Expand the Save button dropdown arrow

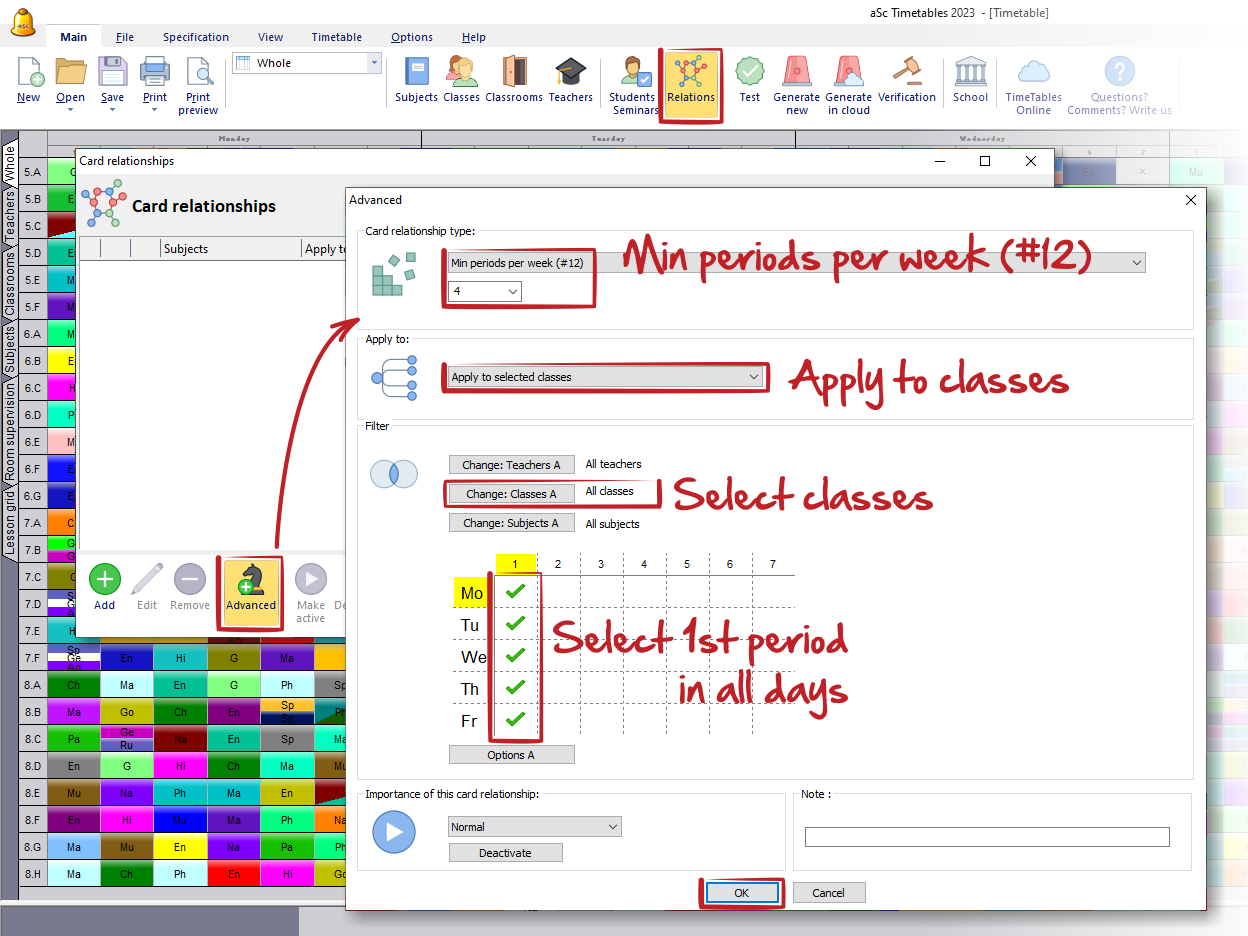click(x=112, y=109)
